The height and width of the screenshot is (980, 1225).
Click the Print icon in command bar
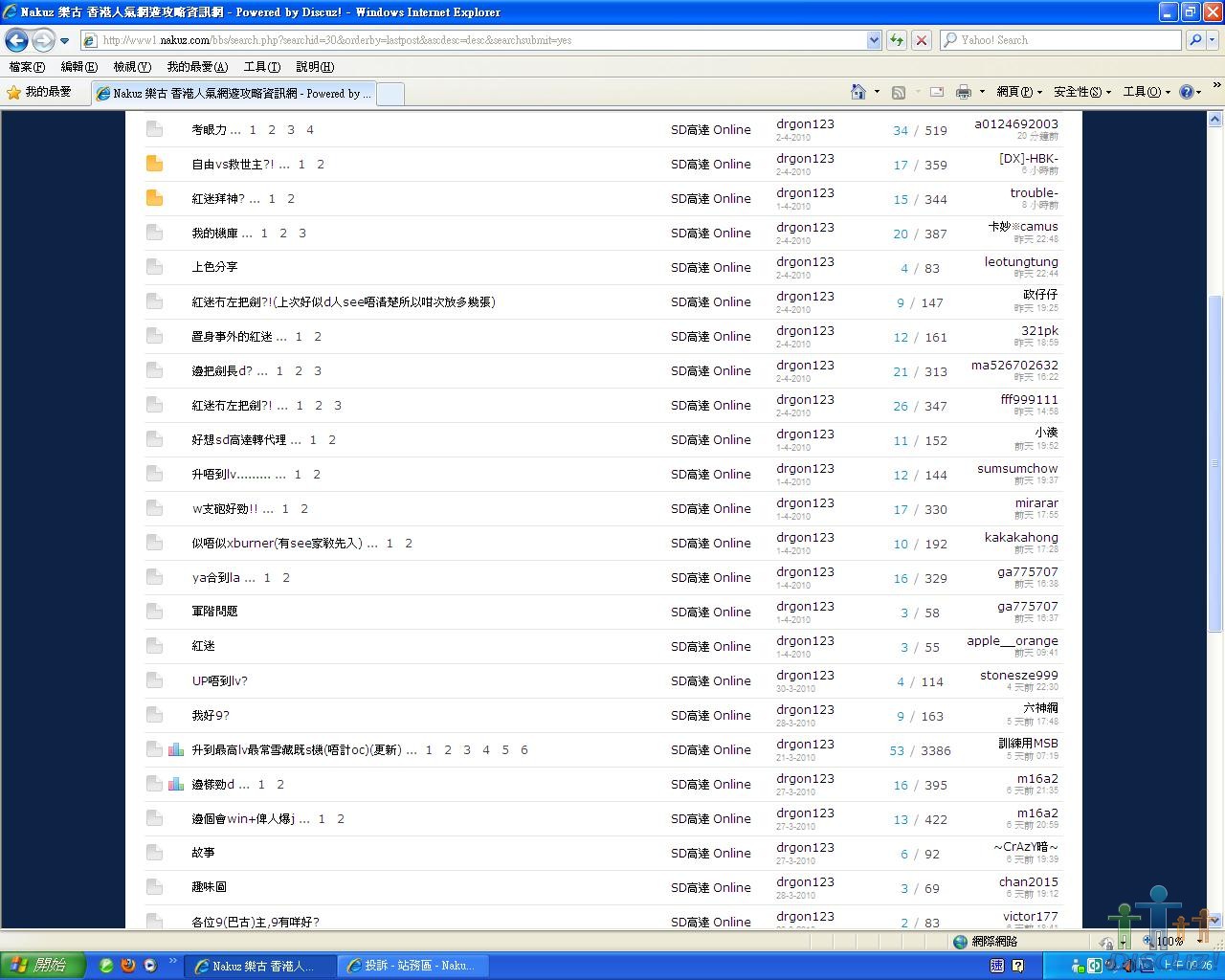click(963, 92)
